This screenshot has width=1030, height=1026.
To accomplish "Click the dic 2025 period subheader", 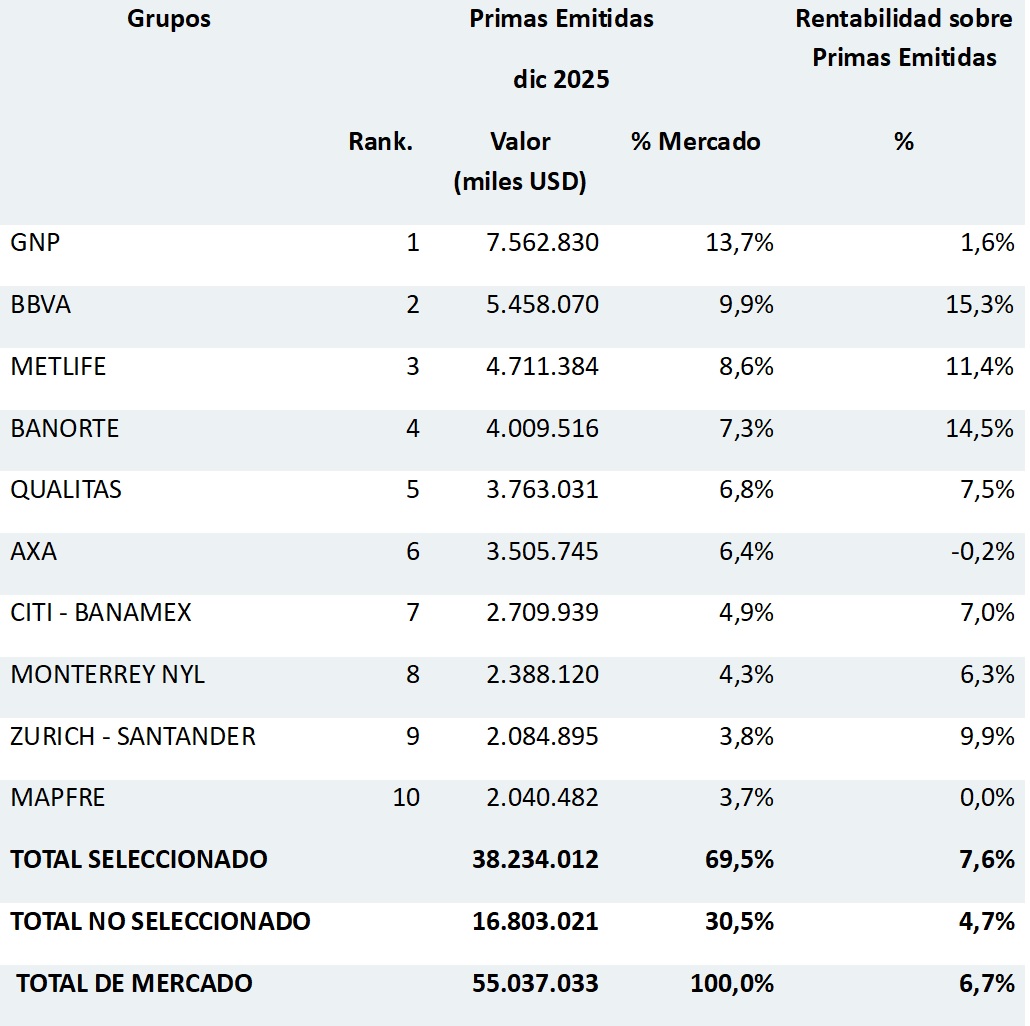I will [x=561, y=80].
